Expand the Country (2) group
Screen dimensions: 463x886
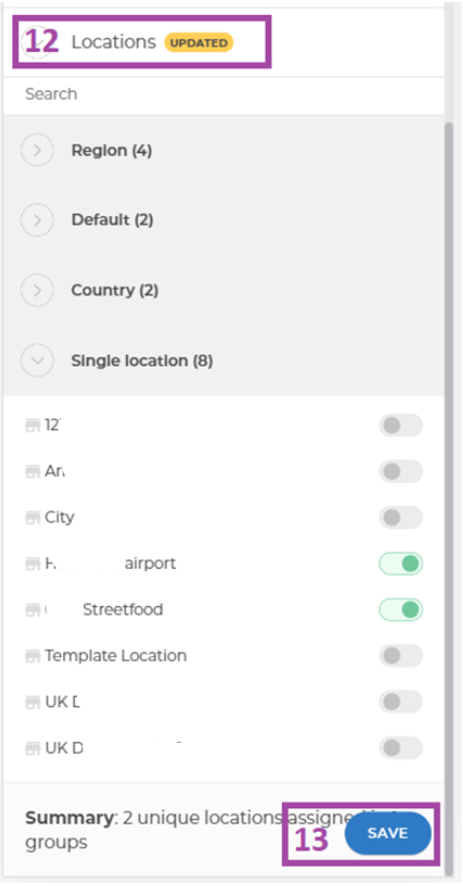click(x=37, y=290)
